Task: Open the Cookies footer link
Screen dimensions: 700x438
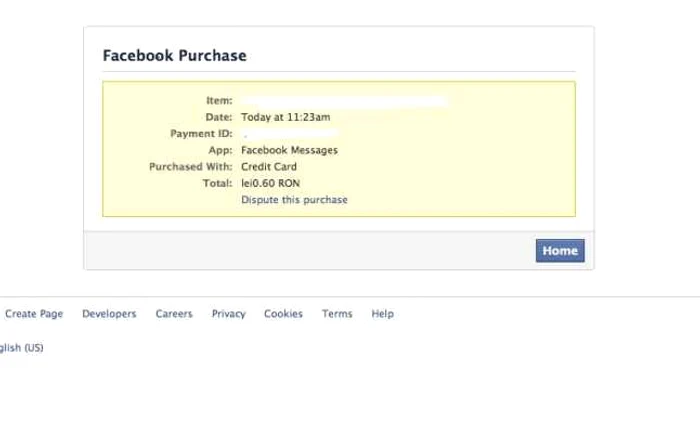Action: tap(283, 314)
